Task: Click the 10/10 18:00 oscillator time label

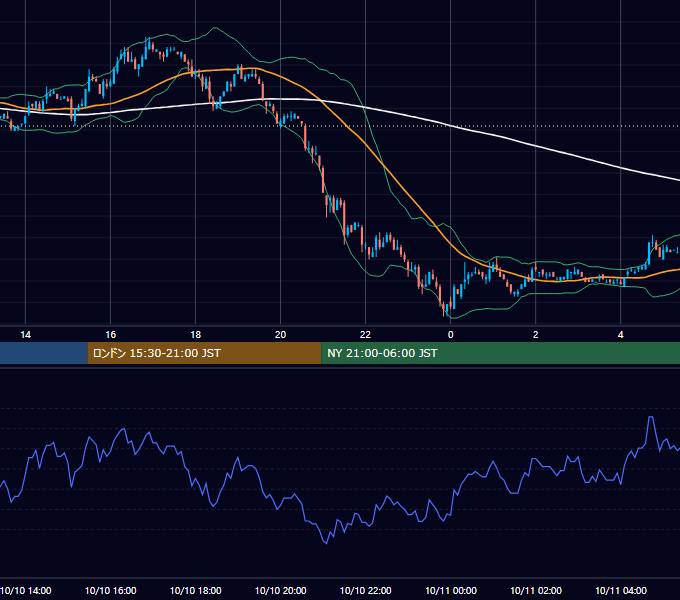Action: [x=196, y=591]
